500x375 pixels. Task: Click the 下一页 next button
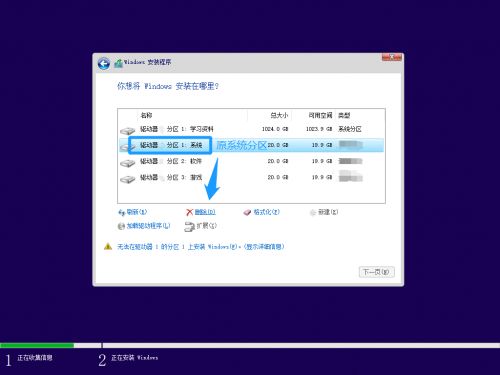click(x=377, y=272)
